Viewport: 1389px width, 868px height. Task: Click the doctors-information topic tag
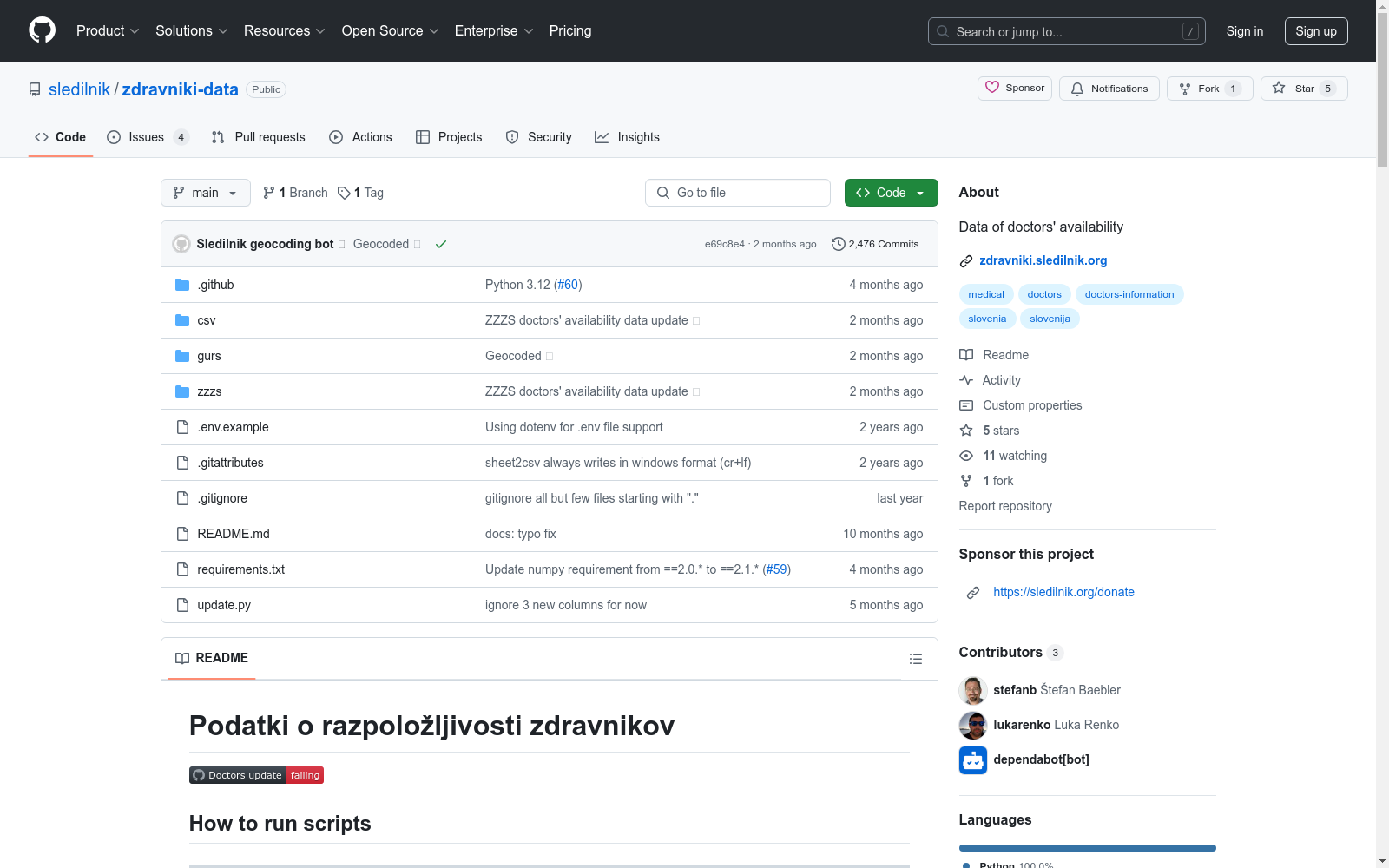[x=1129, y=294]
